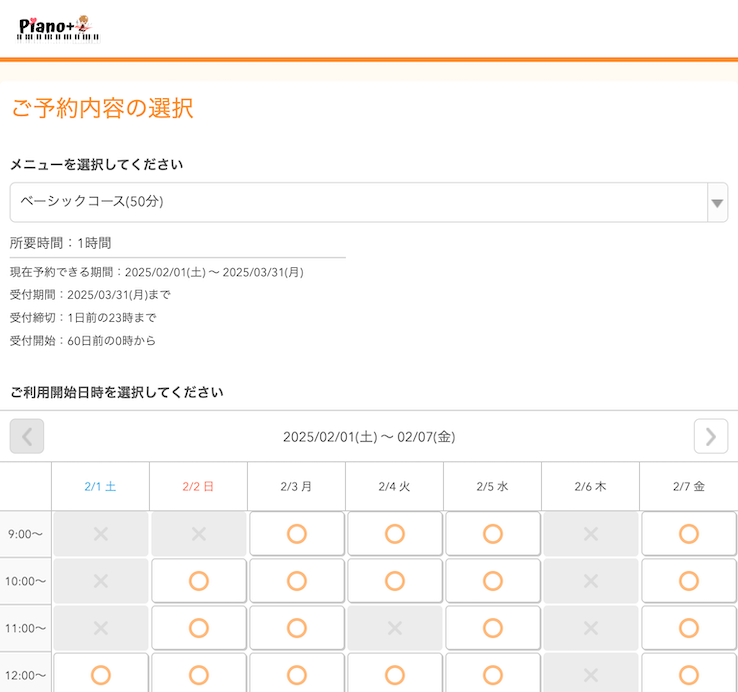Screen dimensions: 738x692
Task: Click the 2/2 日 column header
Action: coord(198,486)
